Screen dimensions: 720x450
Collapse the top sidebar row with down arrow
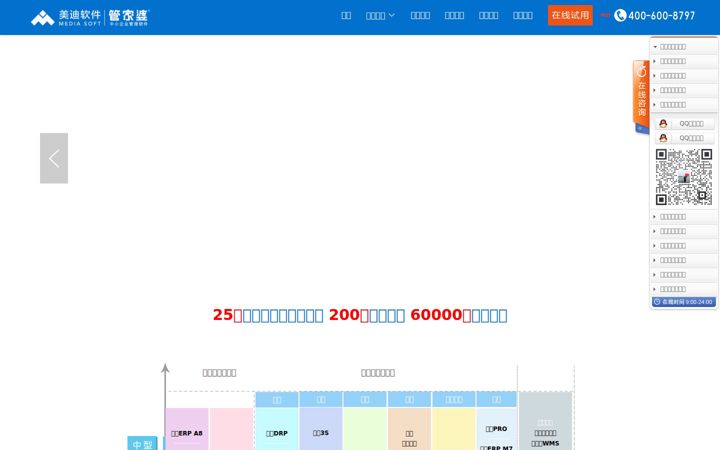point(684,47)
